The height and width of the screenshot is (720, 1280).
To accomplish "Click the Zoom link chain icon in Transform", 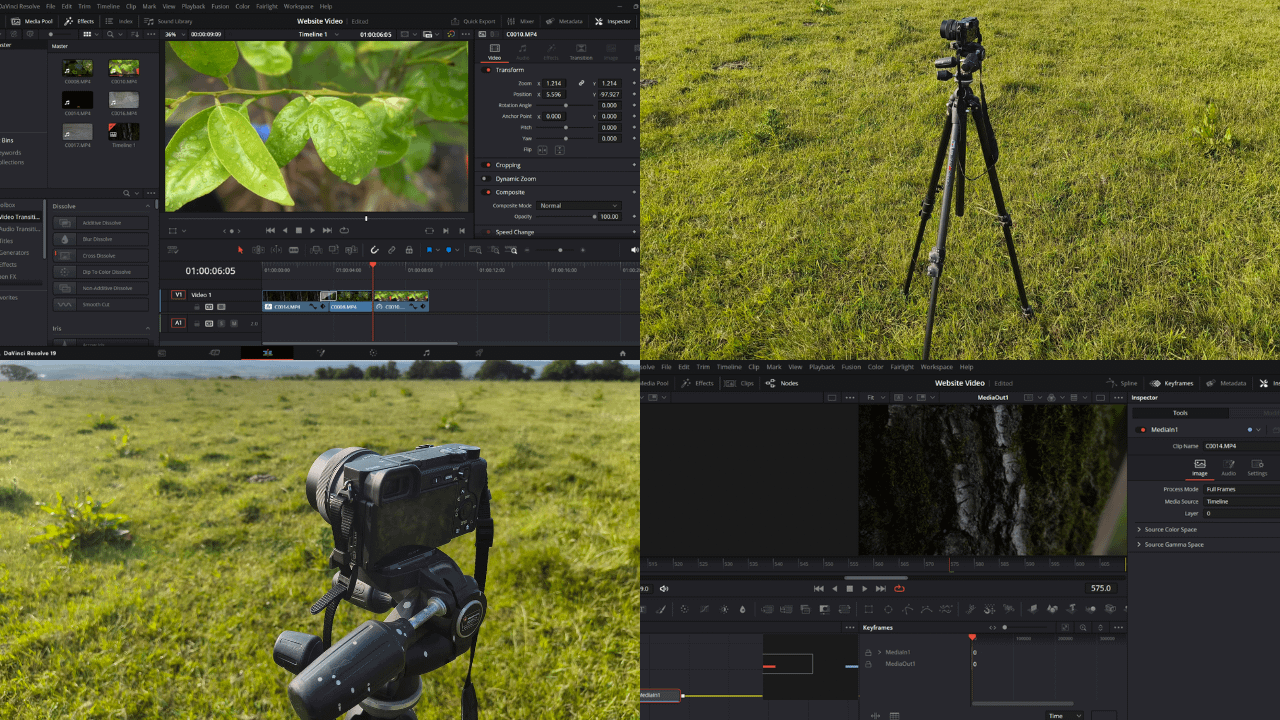I will click(x=581, y=83).
